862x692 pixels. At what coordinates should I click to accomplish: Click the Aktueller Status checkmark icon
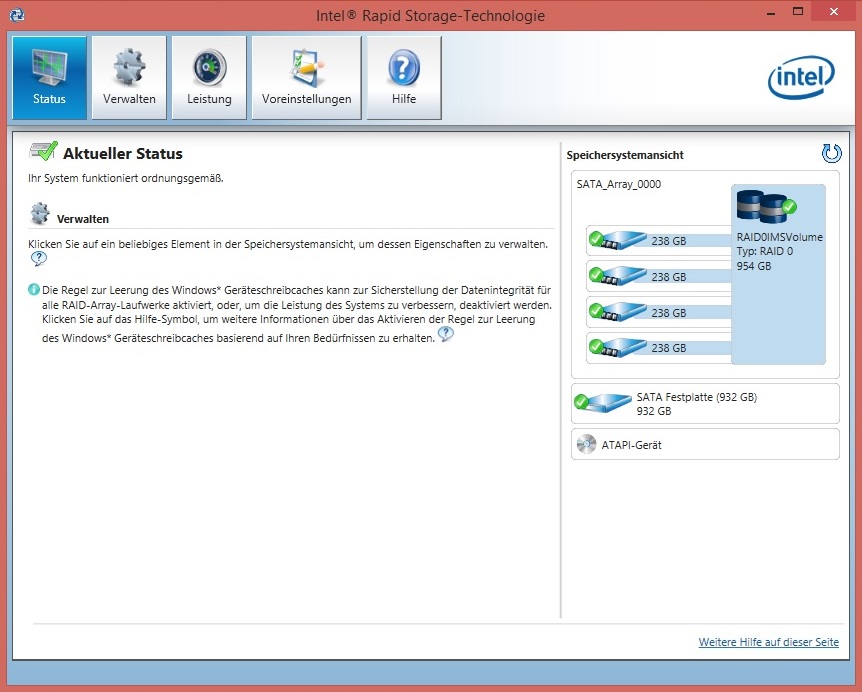click(x=43, y=151)
